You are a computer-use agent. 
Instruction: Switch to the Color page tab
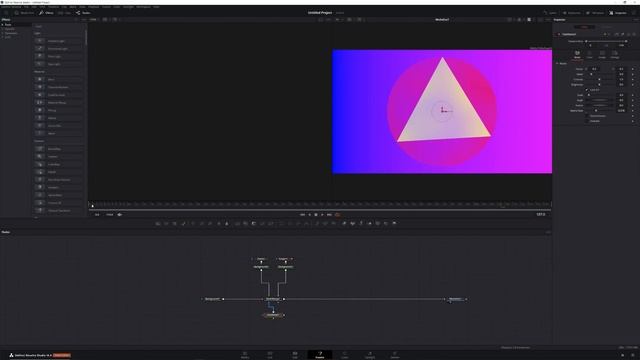click(344, 355)
